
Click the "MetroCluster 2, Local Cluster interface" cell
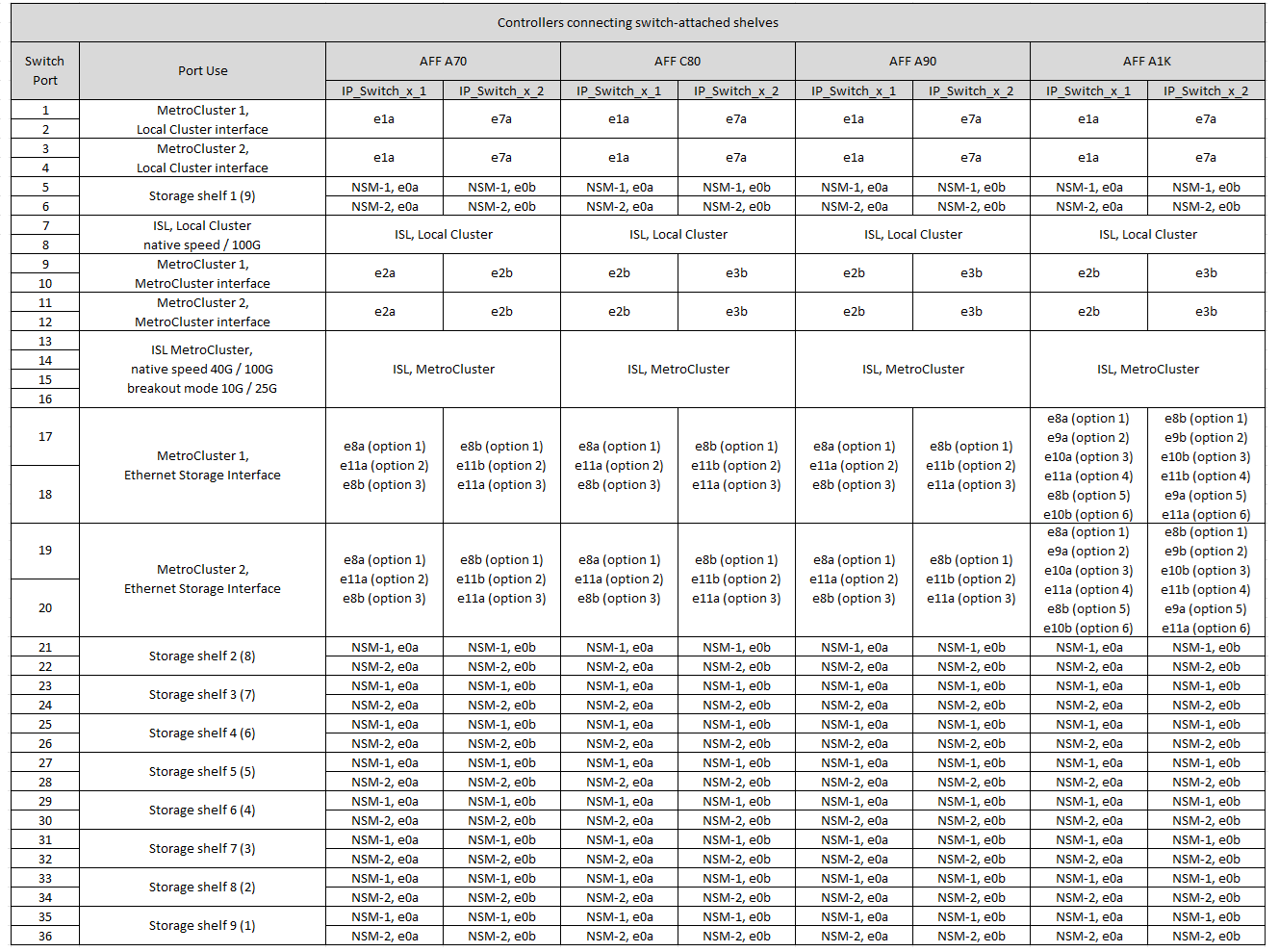click(x=203, y=158)
